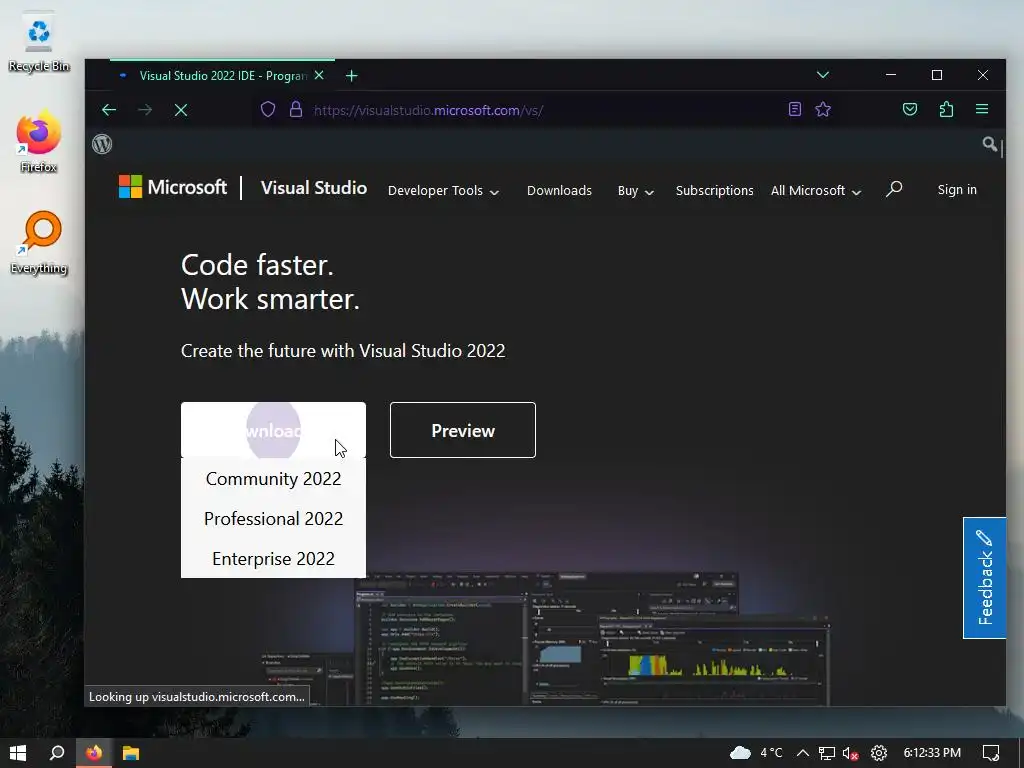Click Firefox in the taskbar
Image resolution: width=1024 pixels, height=768 pixels.
tap(94, 753)
